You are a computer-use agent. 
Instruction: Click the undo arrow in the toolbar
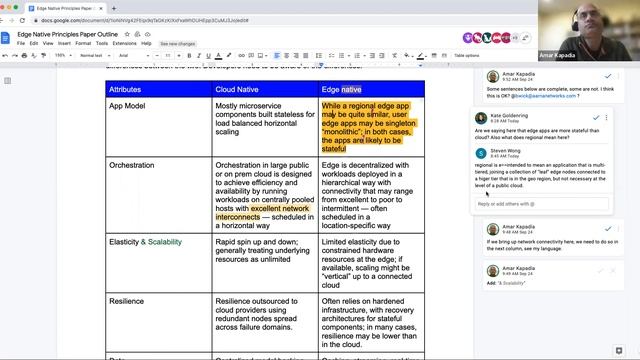(5, 56)
